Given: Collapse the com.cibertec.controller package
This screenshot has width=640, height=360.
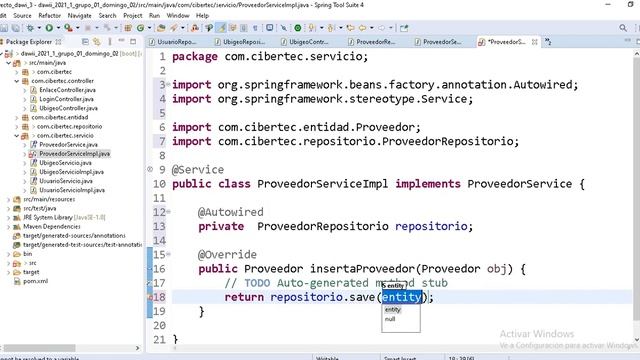Looking at the screenshot, I should tap(17, 81).
